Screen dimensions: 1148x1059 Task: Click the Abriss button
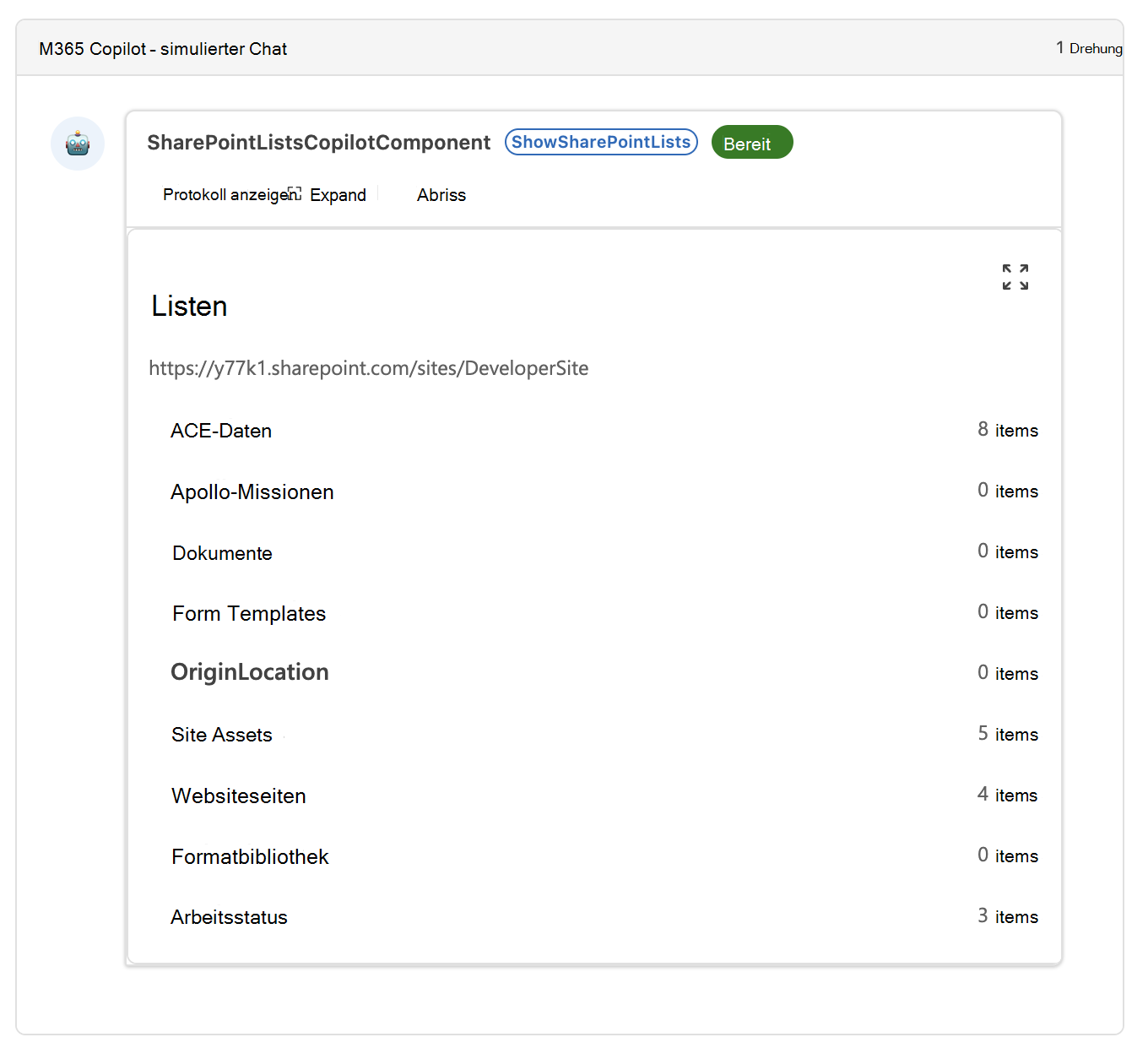click(x=441, y=195)
